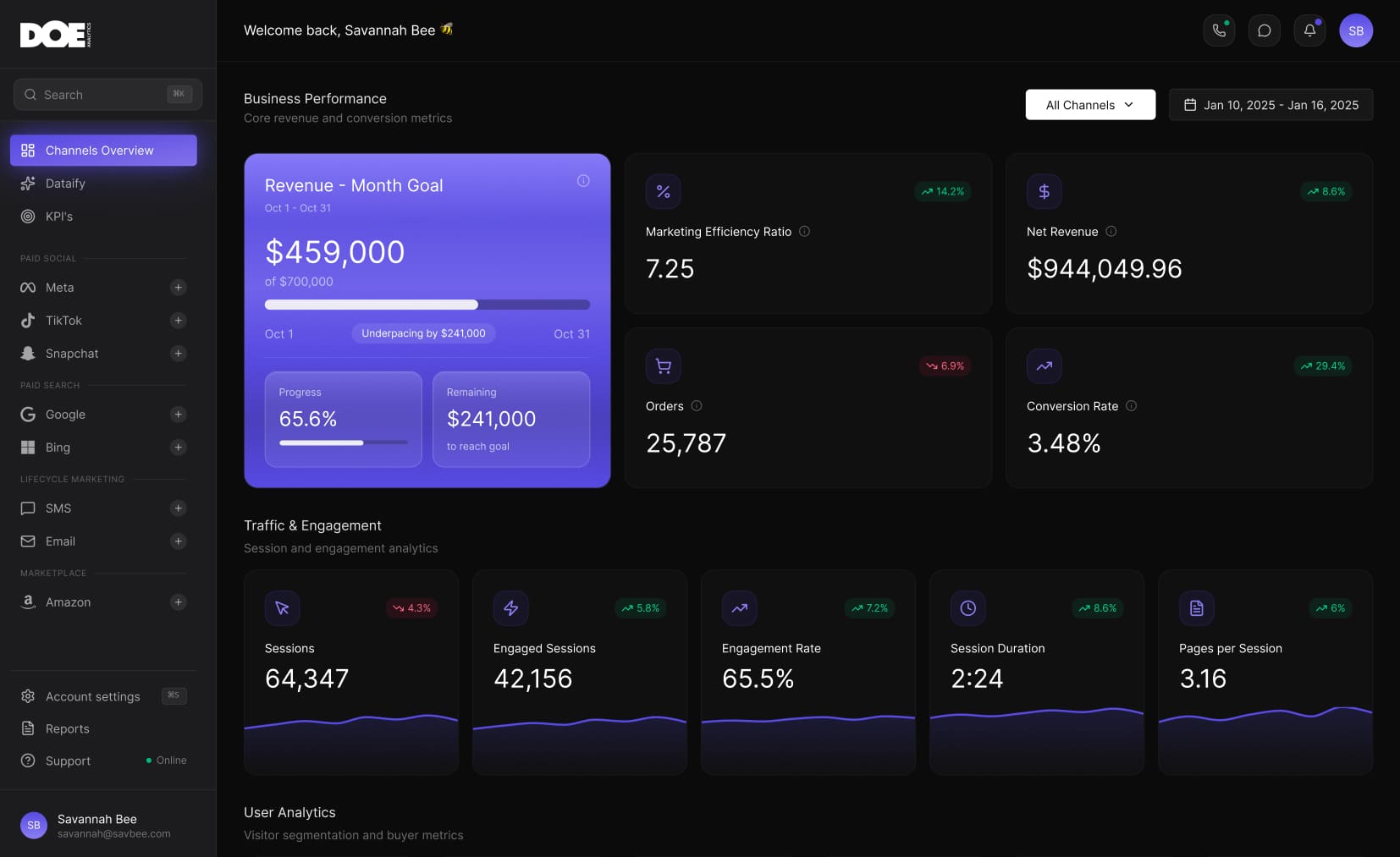Click the DOE Analytics logo
Image resolution: width=1400 pixels, height=857 pixels.
pyautogui.click(x=55, y=35)
